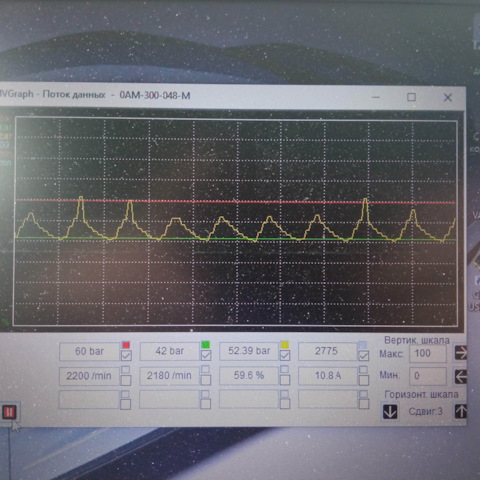This screenshot has height=480, width=480.
Task: Close the Поток данных window
Action: pos(448,97)
